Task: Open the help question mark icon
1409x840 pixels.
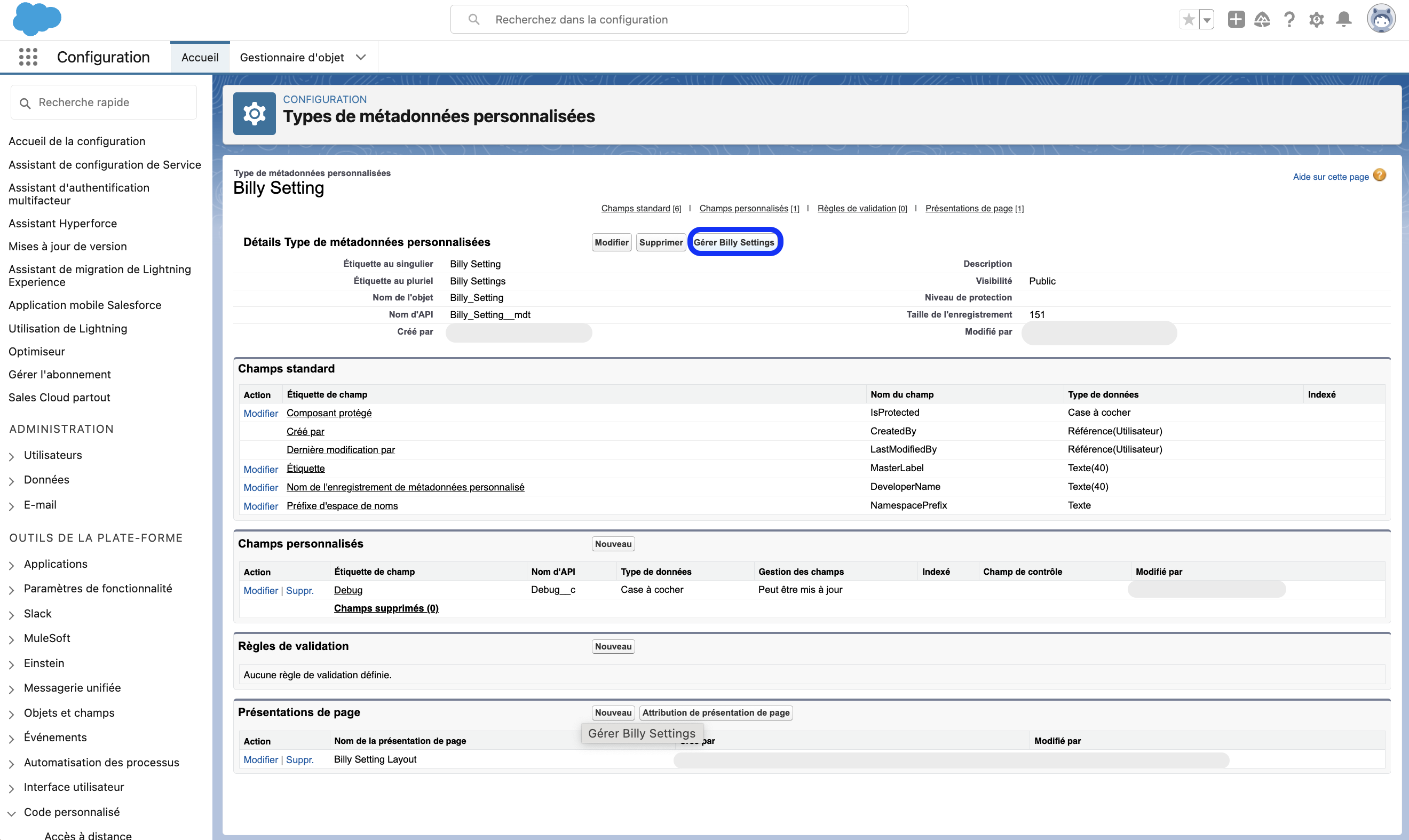Action: coord(1289,20)
